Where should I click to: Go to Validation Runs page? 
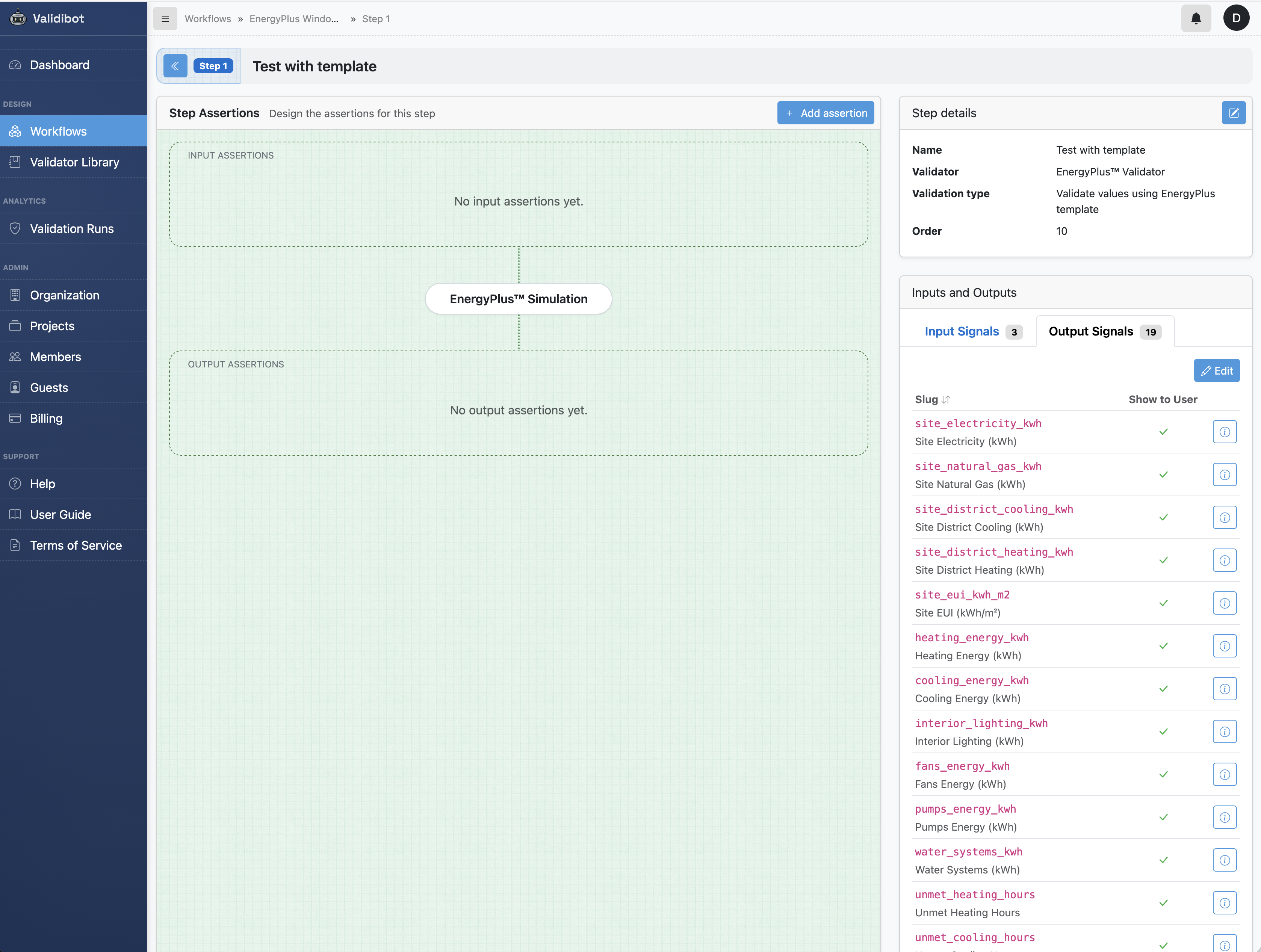[x=72, y=228]
